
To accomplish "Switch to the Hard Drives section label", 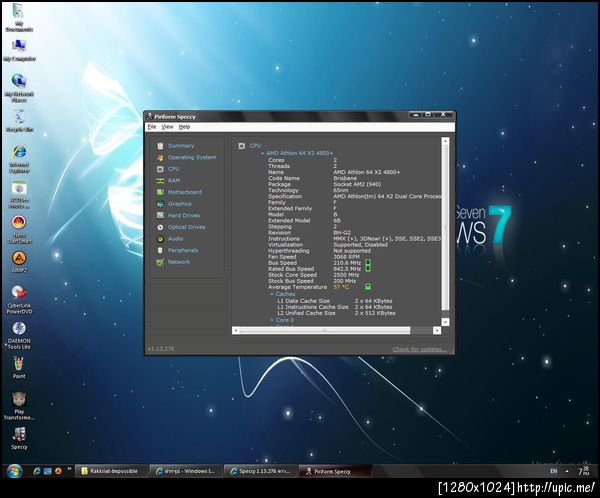I will click(184, 216).
